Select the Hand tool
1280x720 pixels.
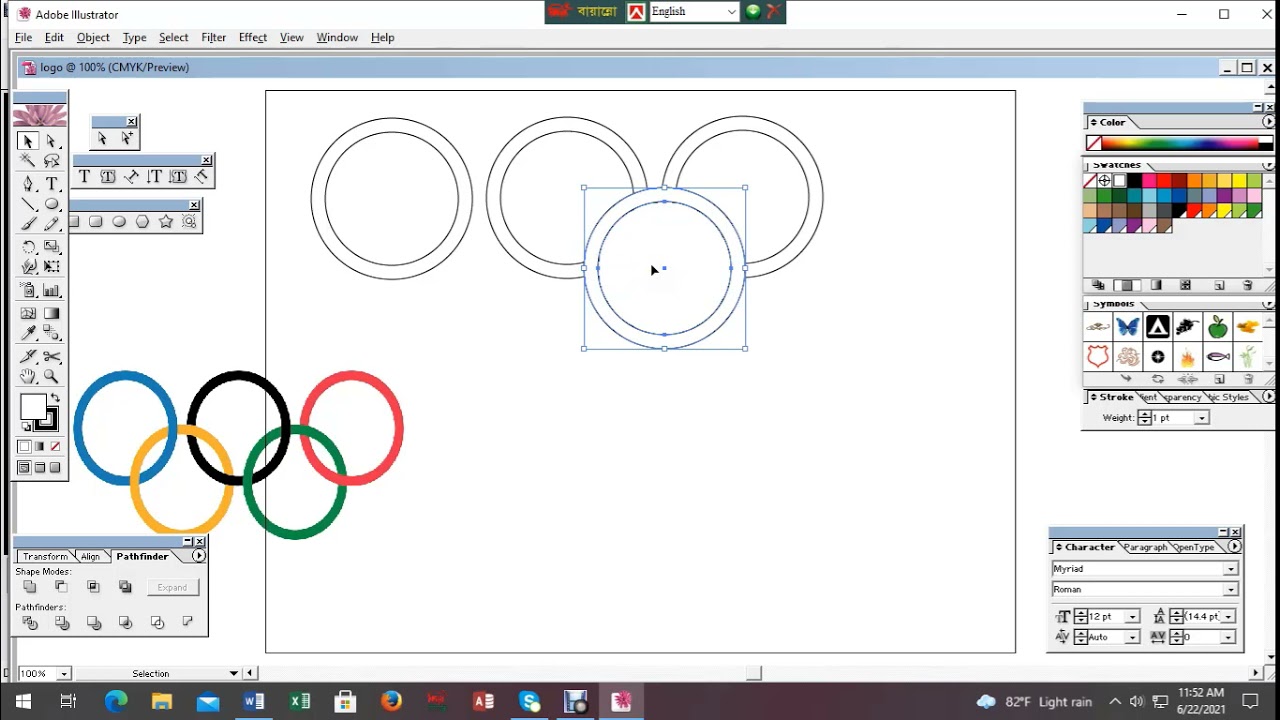click(x=28, y=376)
